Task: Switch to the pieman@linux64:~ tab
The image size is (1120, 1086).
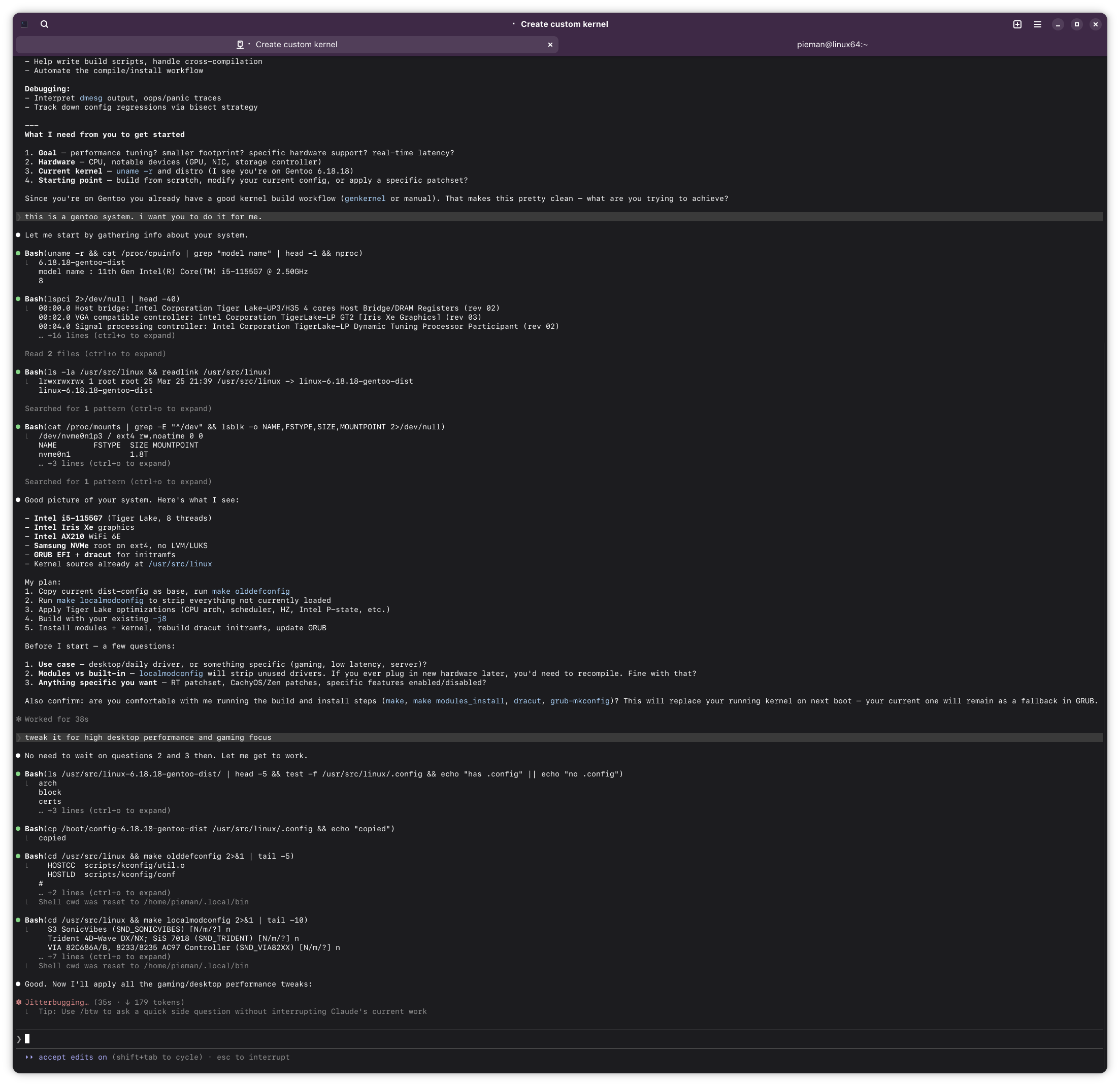Action: (832, 45)
